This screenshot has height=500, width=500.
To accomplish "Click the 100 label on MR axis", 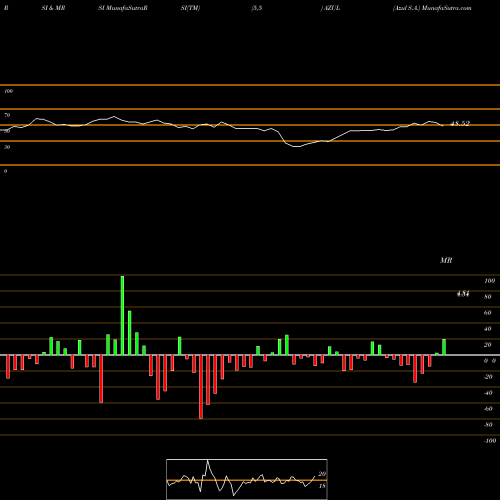I will click(489, 281).
